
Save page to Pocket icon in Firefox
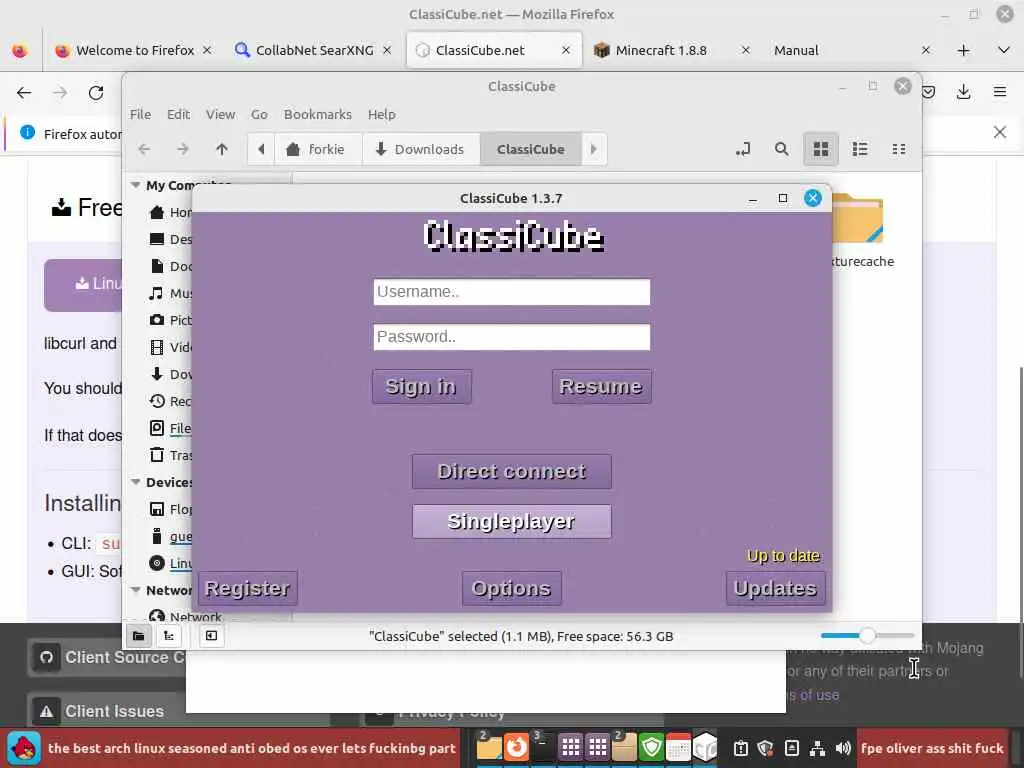[x=928, y=92]
